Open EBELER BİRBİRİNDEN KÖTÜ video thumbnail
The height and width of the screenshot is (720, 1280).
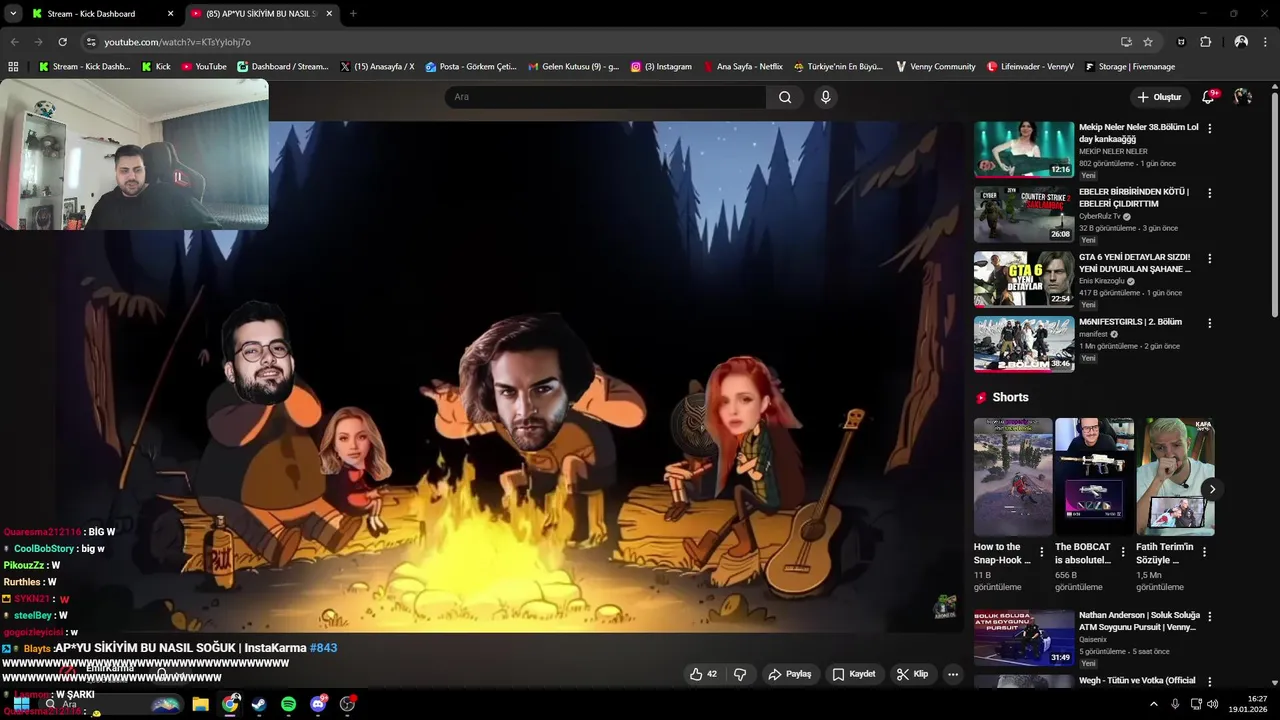[x=1024, y=214]
